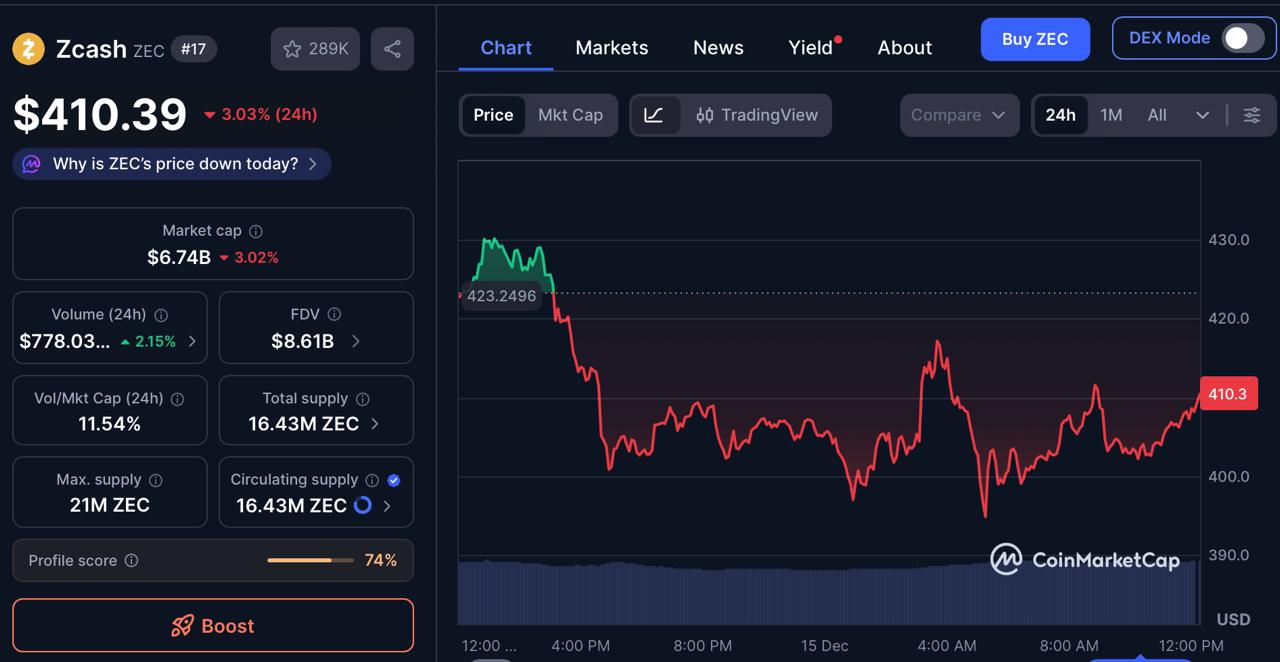The height and width of the screenshot is (662, 1280).
Task: Click the CoinMarketCap logo watermark on chart
Action: (1086, 559)
